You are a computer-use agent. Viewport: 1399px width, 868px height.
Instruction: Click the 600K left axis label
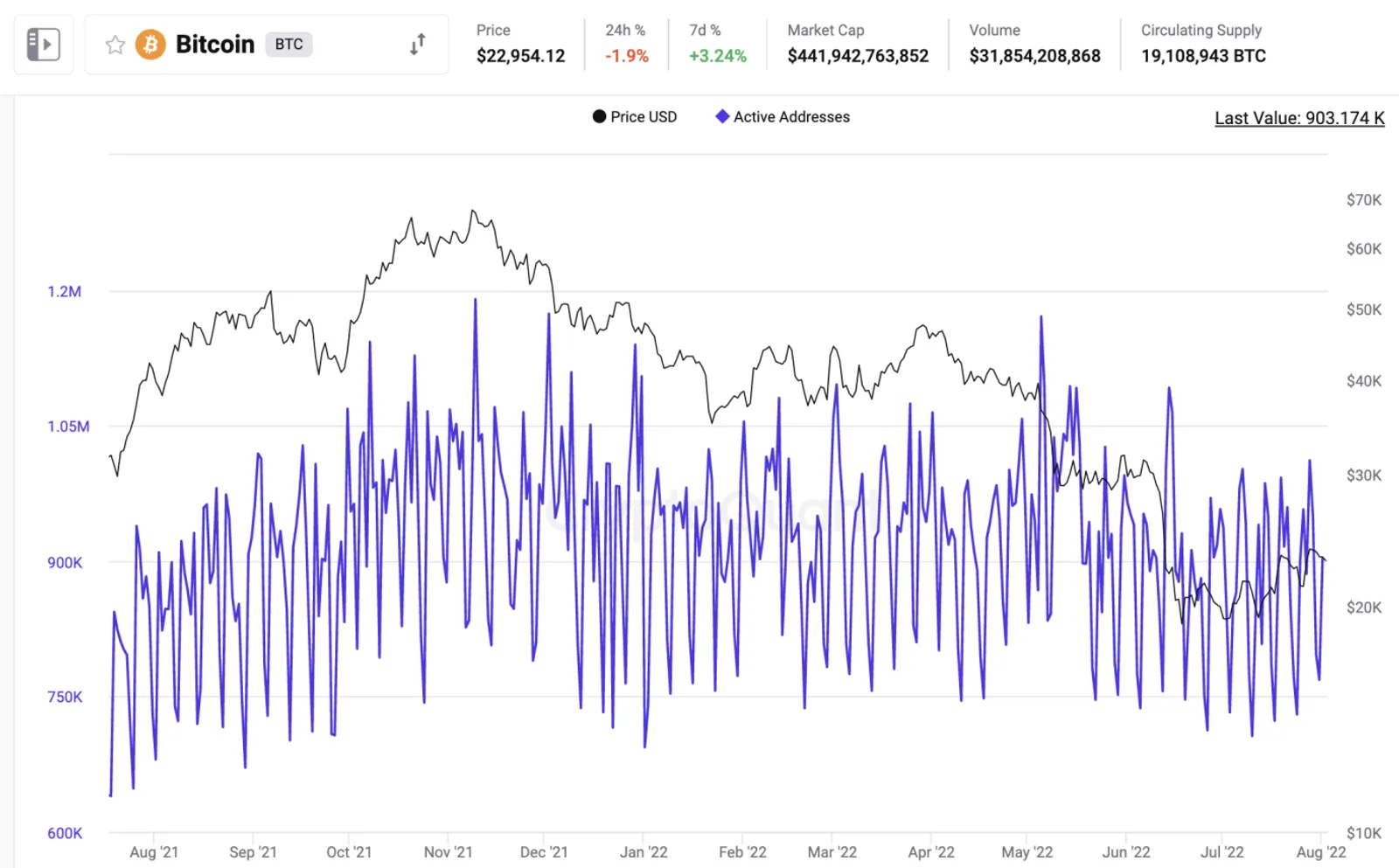point(65,834)
